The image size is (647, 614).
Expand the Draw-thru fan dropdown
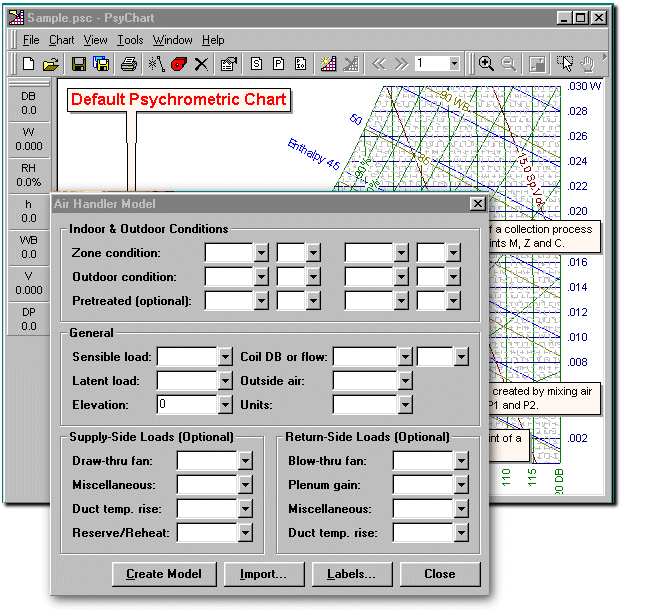coord(245,461)
